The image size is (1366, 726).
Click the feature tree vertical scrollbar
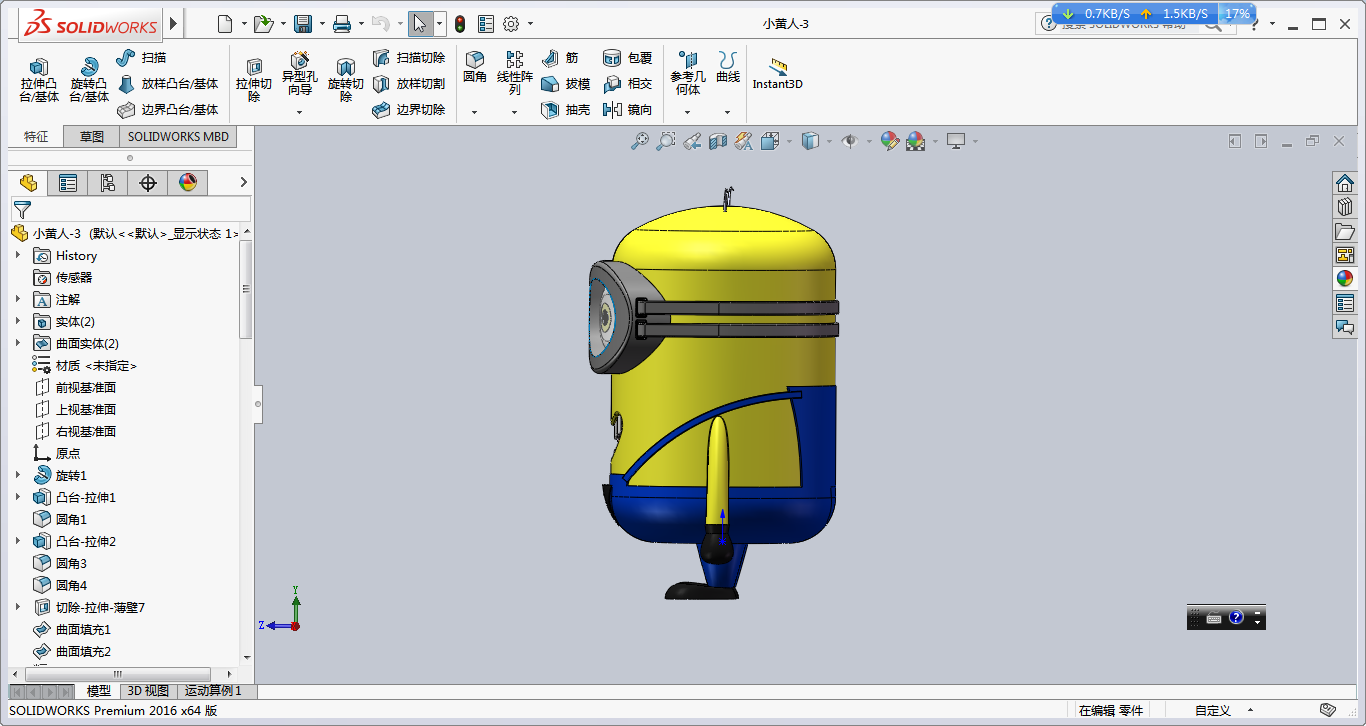click(x=246, y=289)
